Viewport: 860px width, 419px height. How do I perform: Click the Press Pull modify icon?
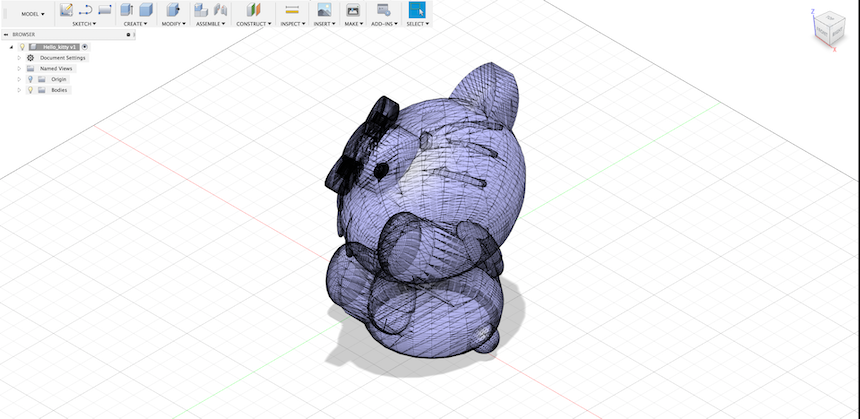click(173, 9)
